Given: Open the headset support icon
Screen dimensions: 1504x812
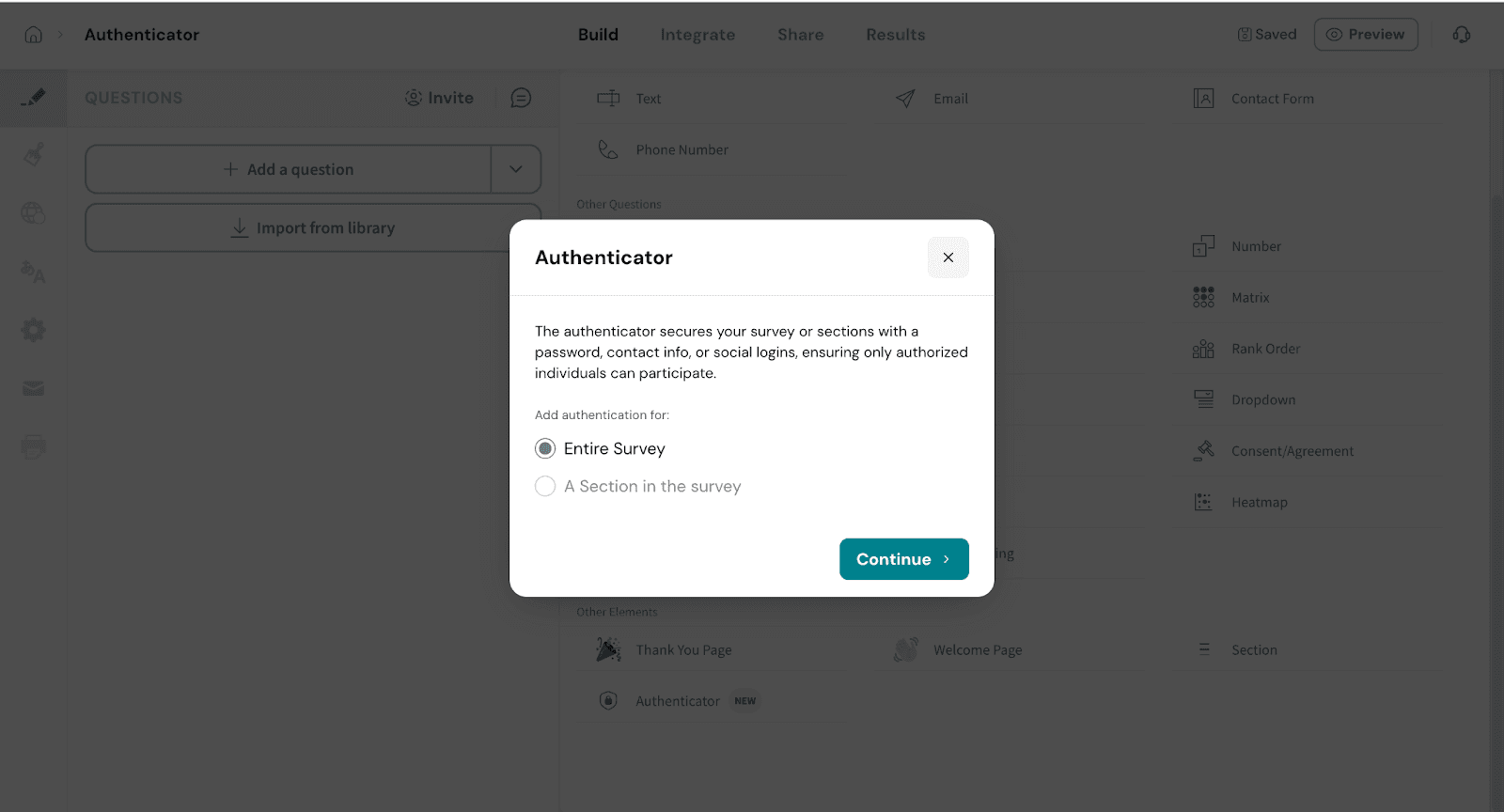Looking at the screenshot, I should (x=1461, y=35).
